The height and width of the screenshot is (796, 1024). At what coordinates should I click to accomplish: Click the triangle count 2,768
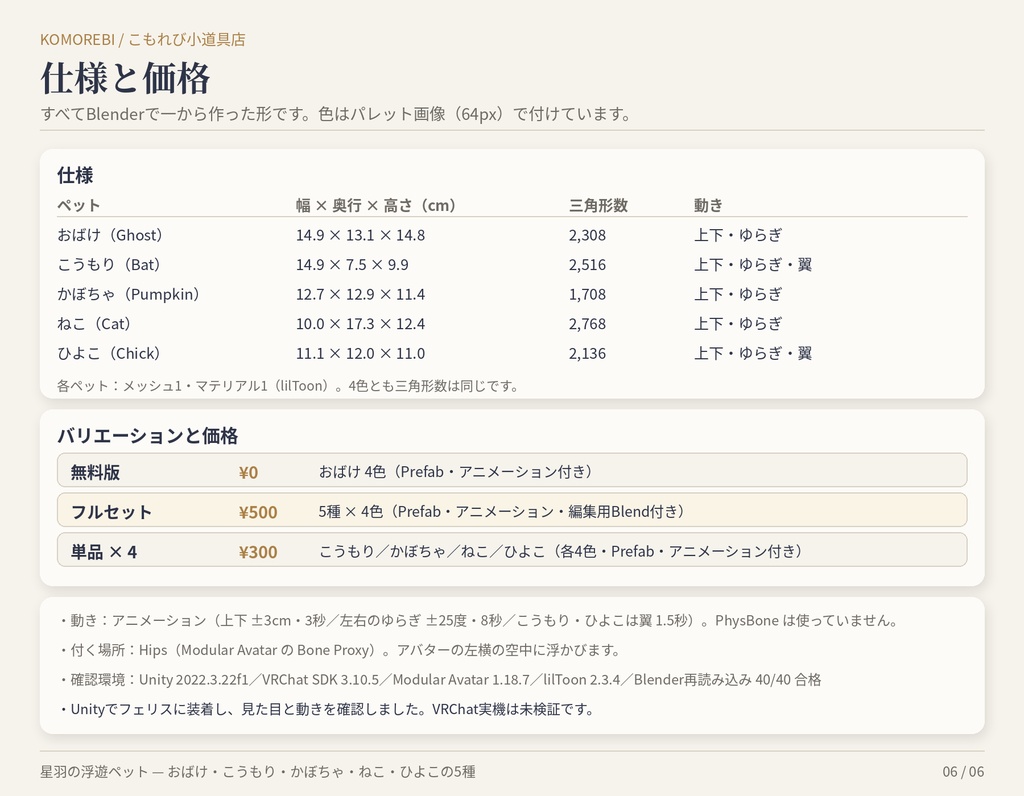tap(587, 324)
